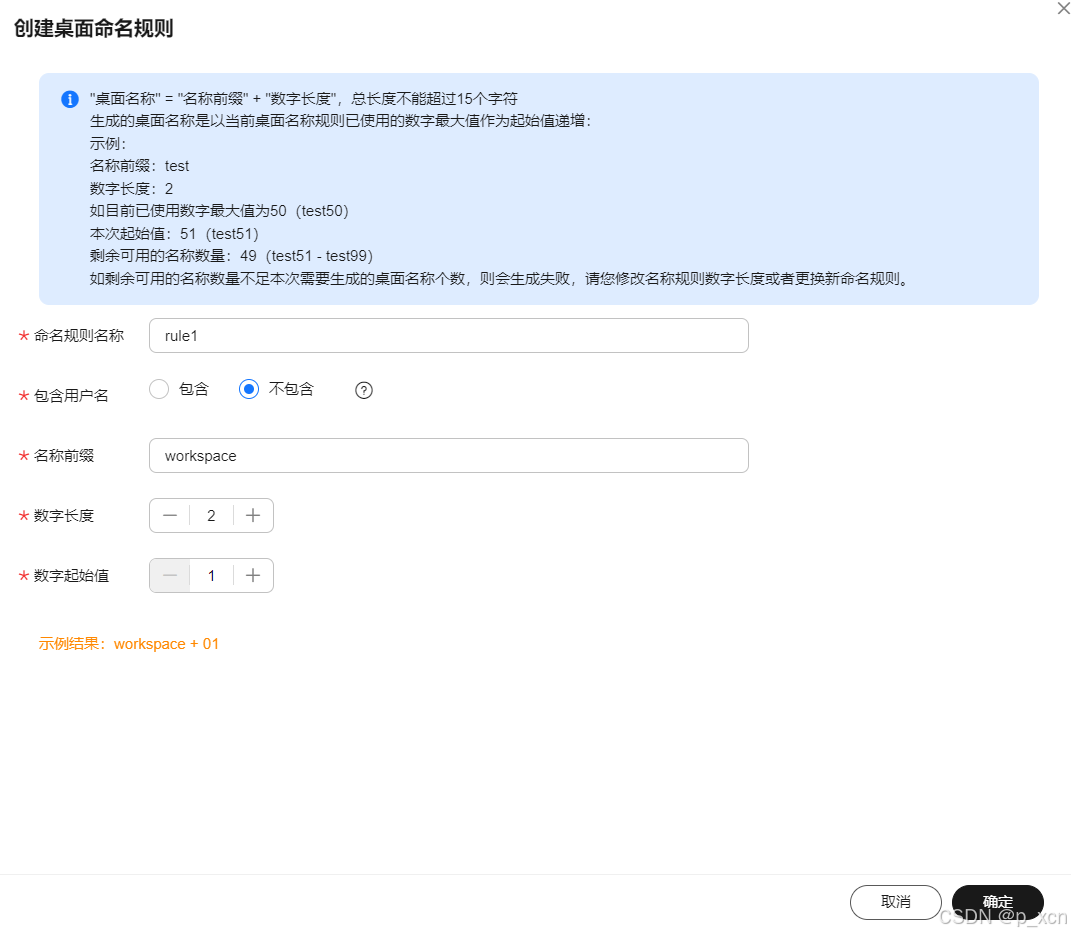Click the 取消 button

(895, 902)
